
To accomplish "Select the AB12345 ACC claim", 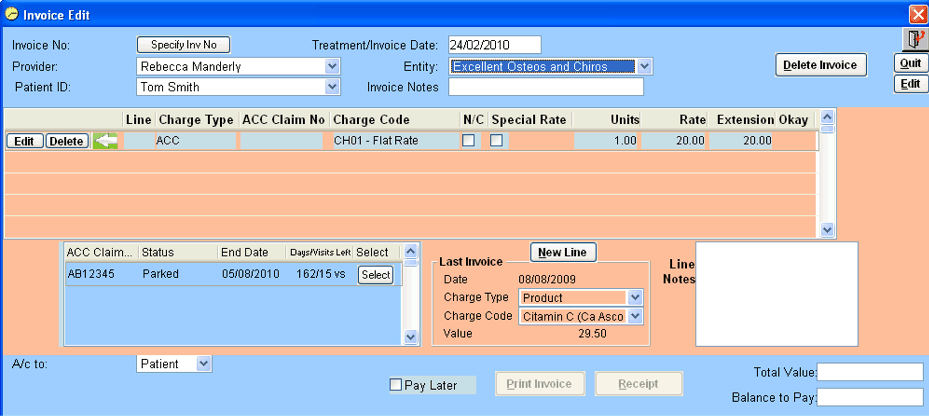I will (x=375, y=274).
